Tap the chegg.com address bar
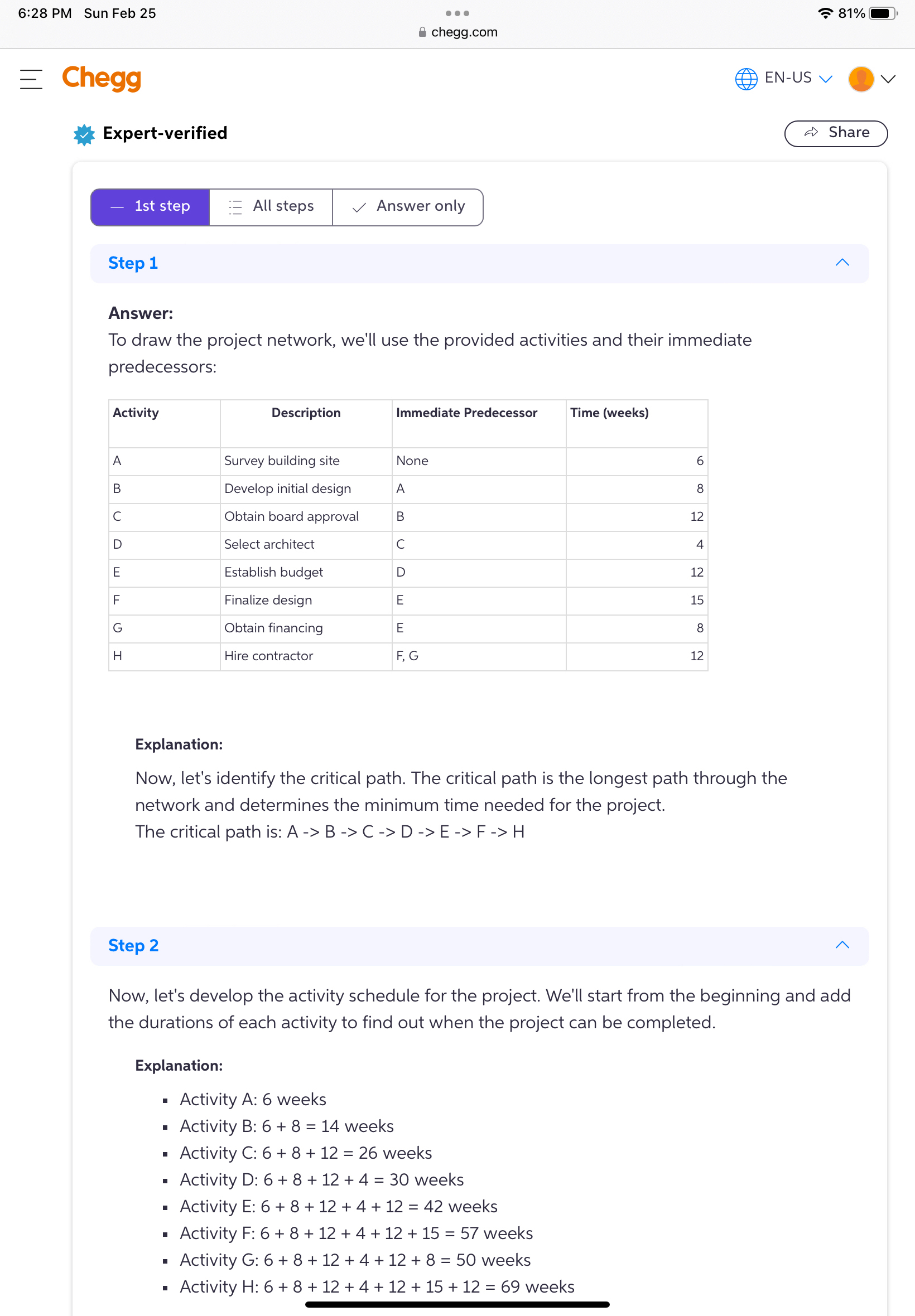The image size is (915, 1316). (464, 32)
